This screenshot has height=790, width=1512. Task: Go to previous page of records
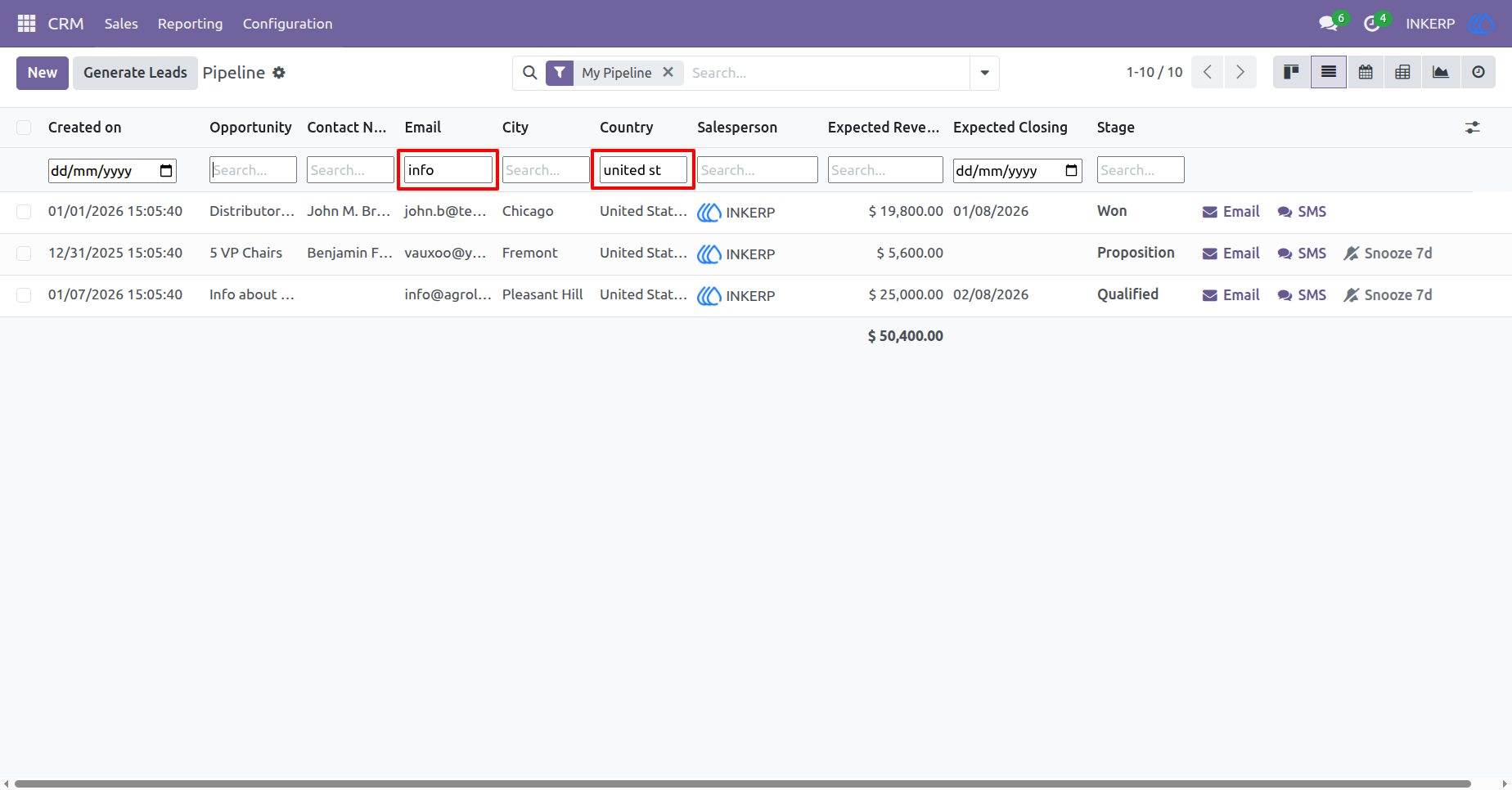tap(1208, 72)
